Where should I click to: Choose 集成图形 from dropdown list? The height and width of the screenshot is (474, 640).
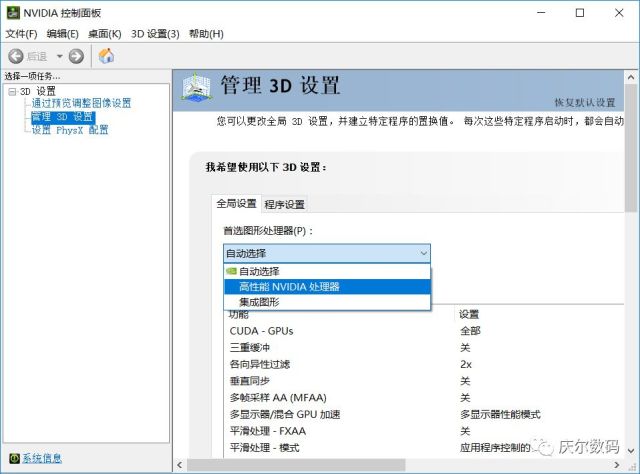point(327,302)
